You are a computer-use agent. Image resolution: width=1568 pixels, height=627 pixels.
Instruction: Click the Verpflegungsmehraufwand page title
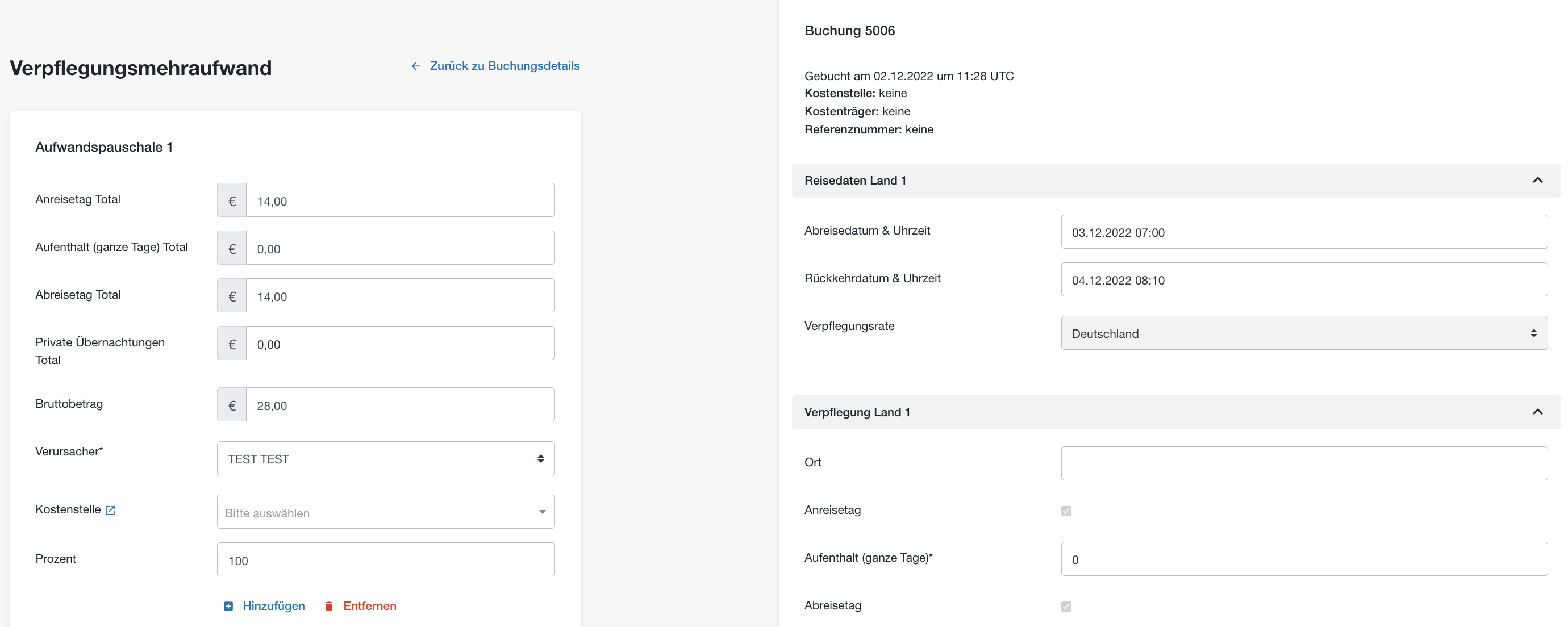tap(141, 68)
